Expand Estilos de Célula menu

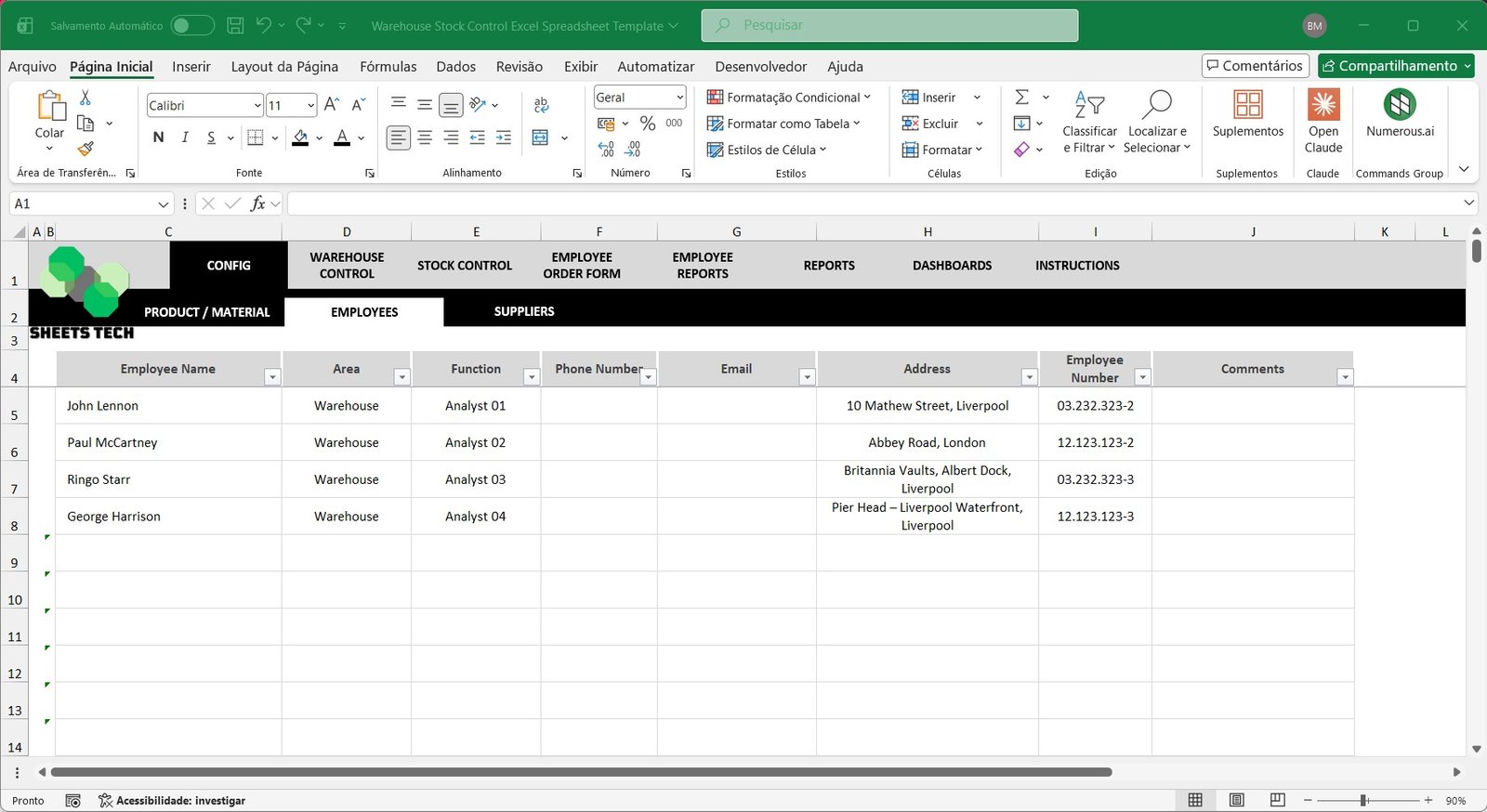(767, 149)
